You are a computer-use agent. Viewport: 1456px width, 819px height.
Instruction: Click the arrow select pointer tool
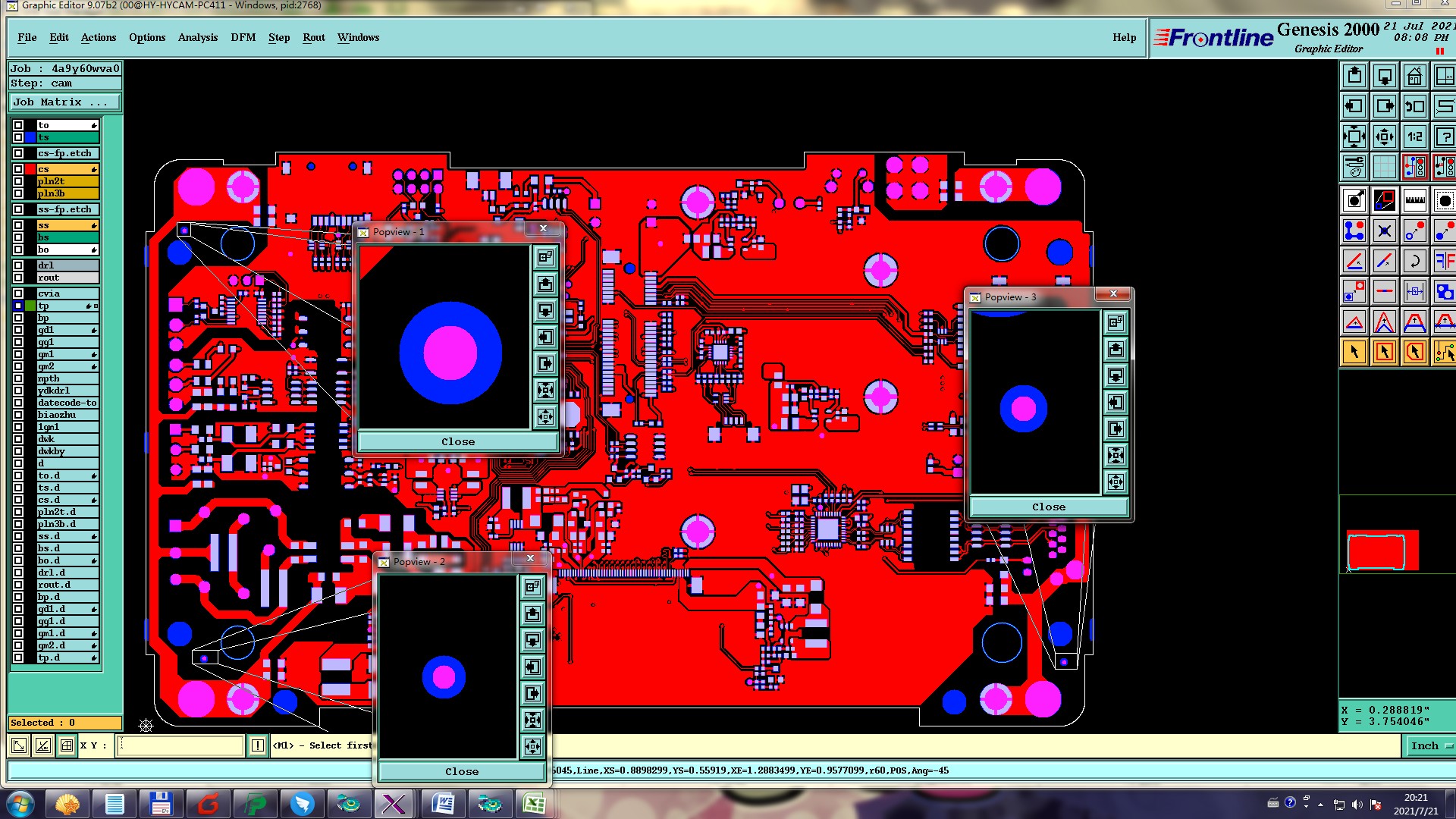[1354, 352]
